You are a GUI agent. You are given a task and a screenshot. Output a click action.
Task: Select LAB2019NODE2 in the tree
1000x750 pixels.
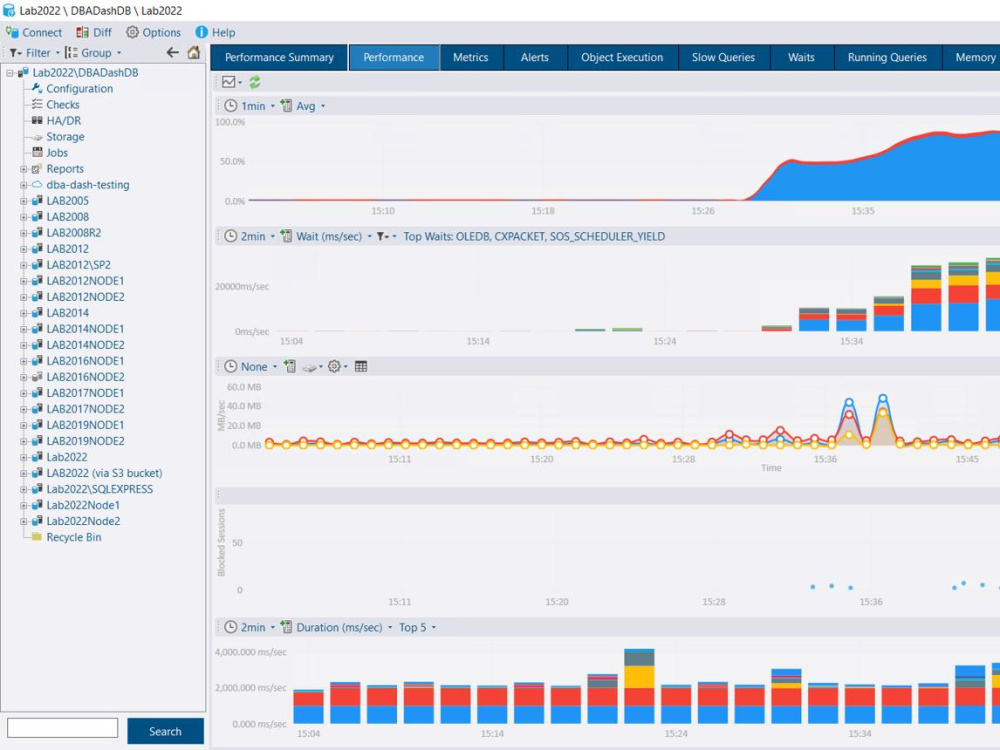[85, 441]
